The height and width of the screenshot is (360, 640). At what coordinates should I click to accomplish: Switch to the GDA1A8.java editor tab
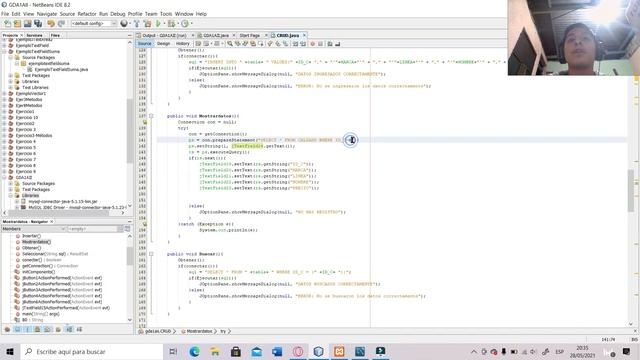click(216, 36)
